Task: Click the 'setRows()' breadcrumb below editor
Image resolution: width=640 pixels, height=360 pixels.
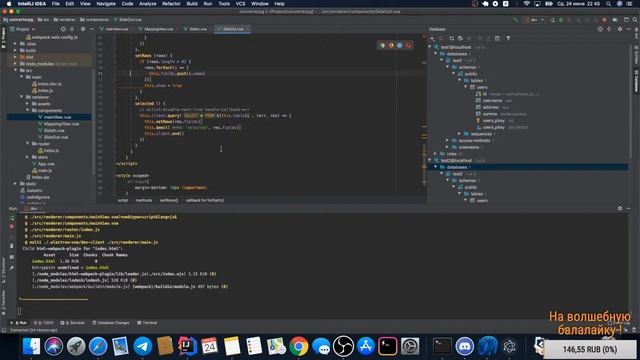Action: (x=169, y=200)
